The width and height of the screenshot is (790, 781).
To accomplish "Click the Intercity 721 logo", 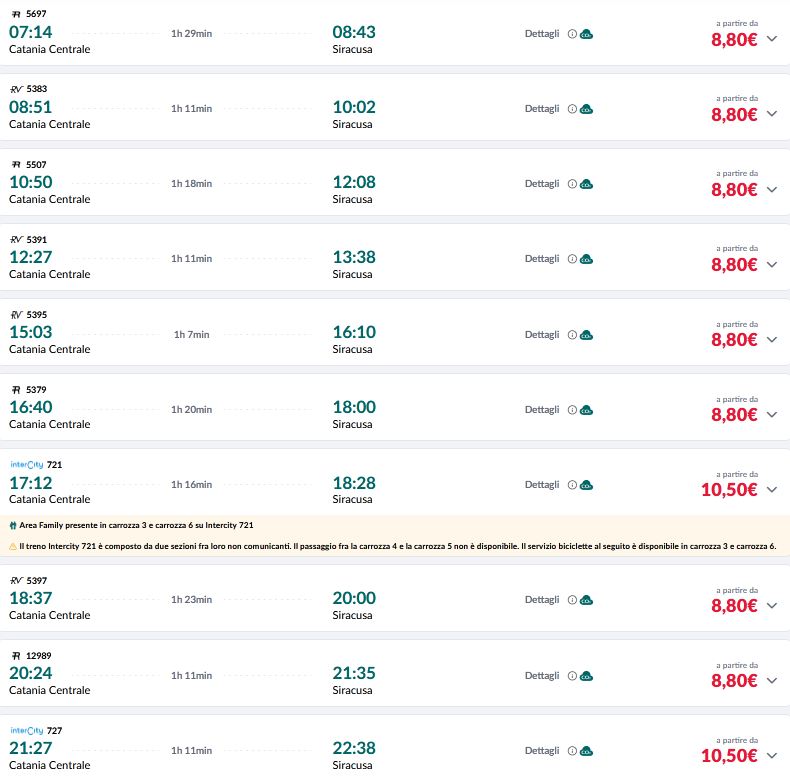I will (x=26, y=465).
